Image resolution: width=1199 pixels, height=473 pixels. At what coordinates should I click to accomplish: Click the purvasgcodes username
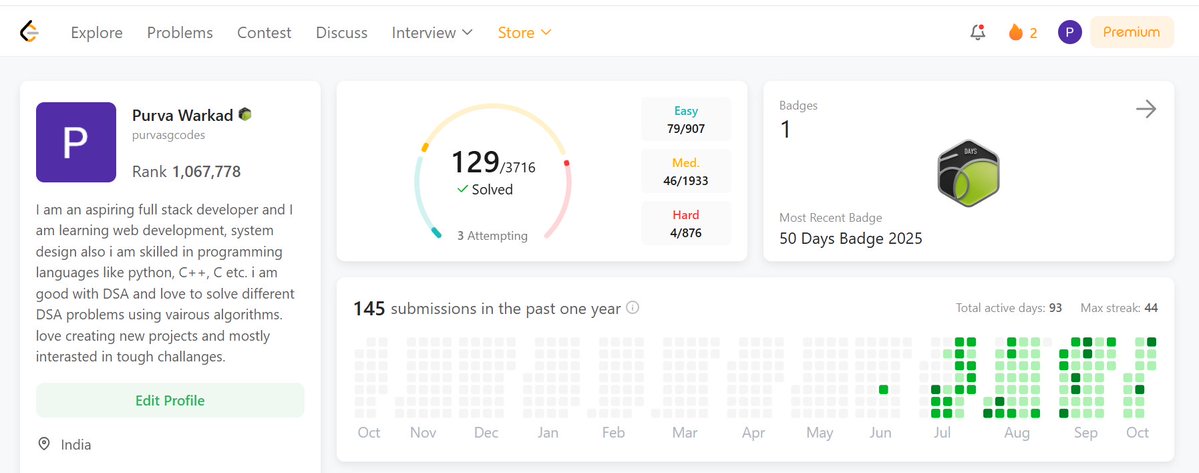click(168, 135)
